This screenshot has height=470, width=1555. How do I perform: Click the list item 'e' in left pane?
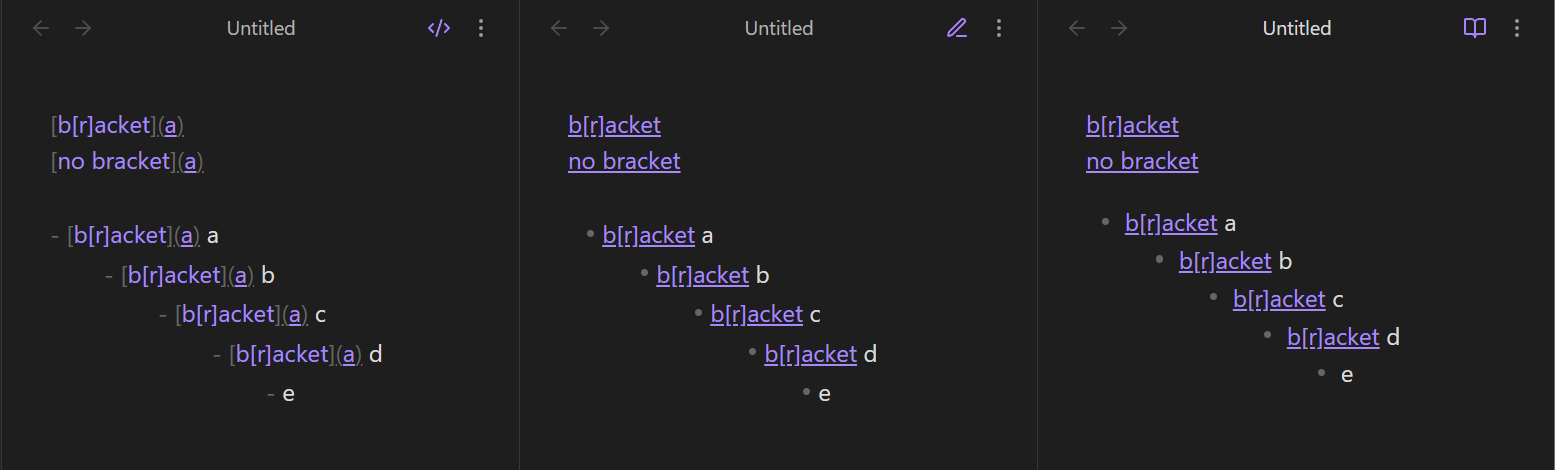click(x=288, y=393)
